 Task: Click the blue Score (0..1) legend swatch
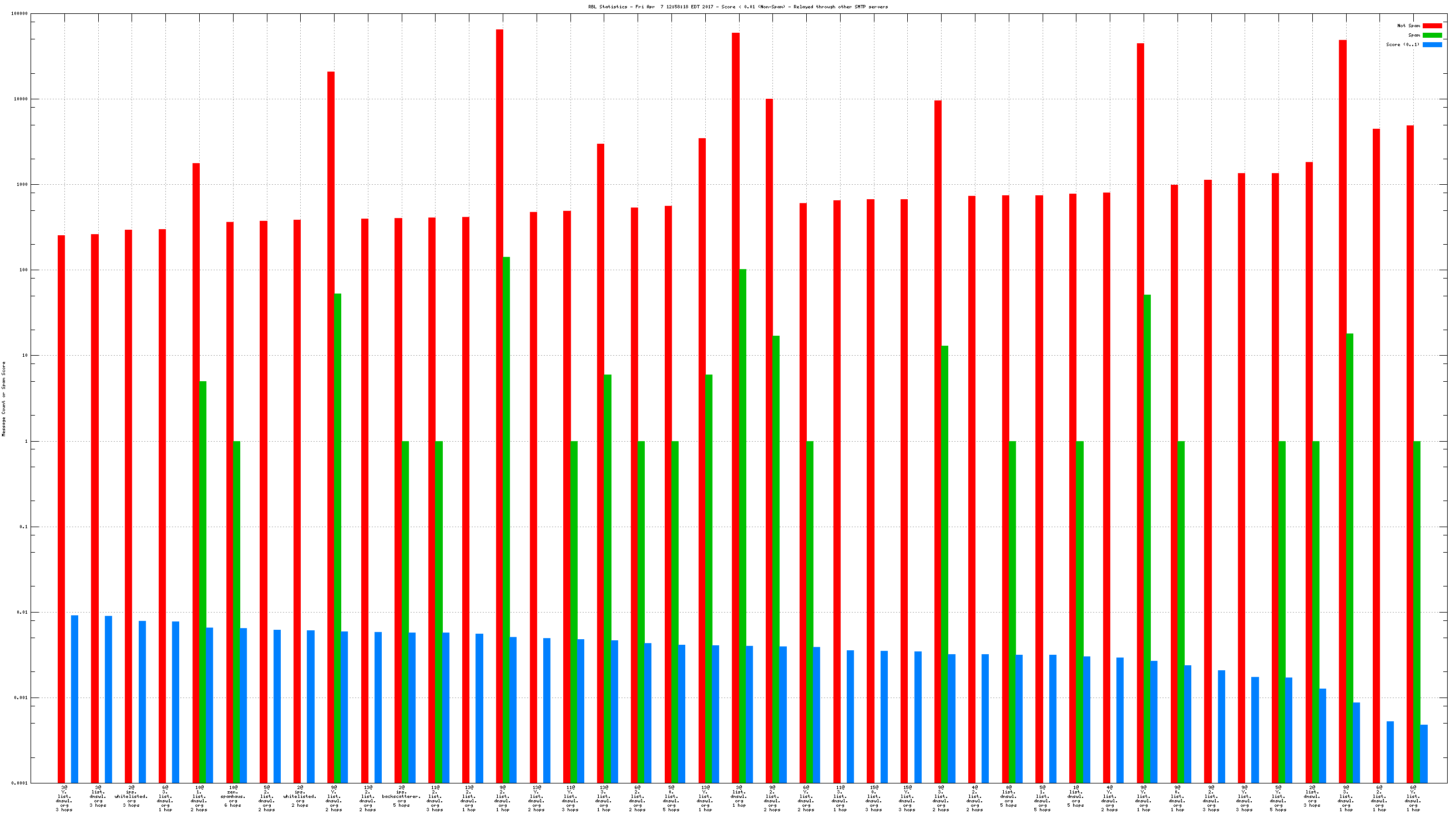click(1432, 44)
